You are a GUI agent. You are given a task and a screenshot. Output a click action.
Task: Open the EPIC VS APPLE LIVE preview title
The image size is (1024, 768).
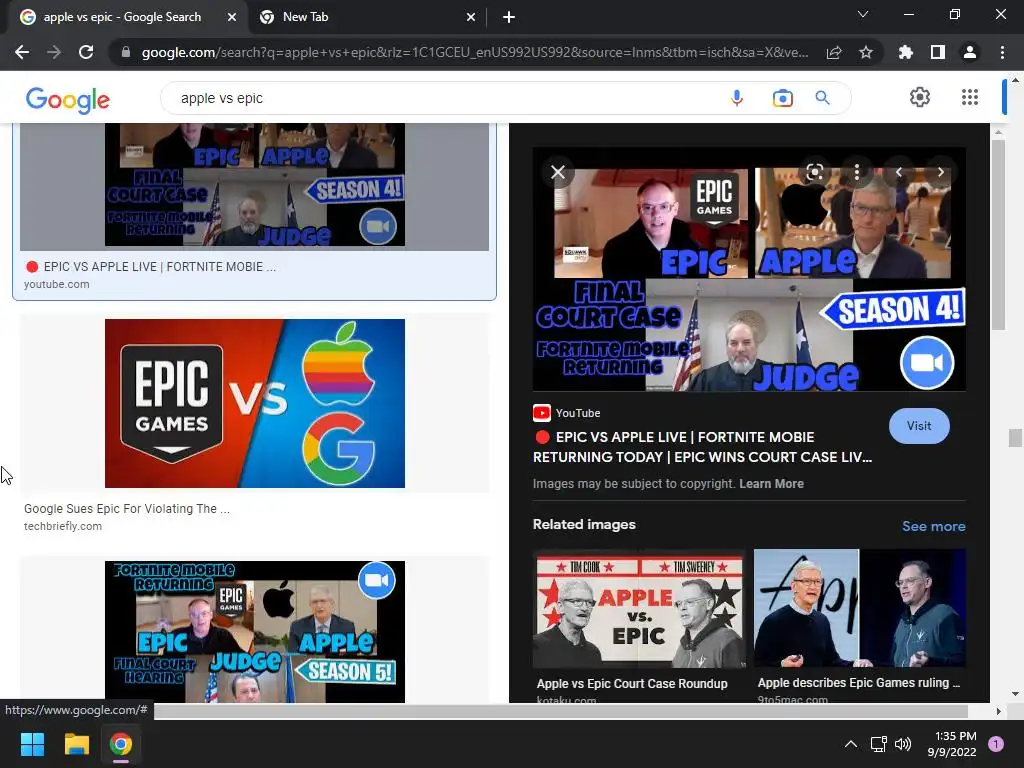(703, 447)
